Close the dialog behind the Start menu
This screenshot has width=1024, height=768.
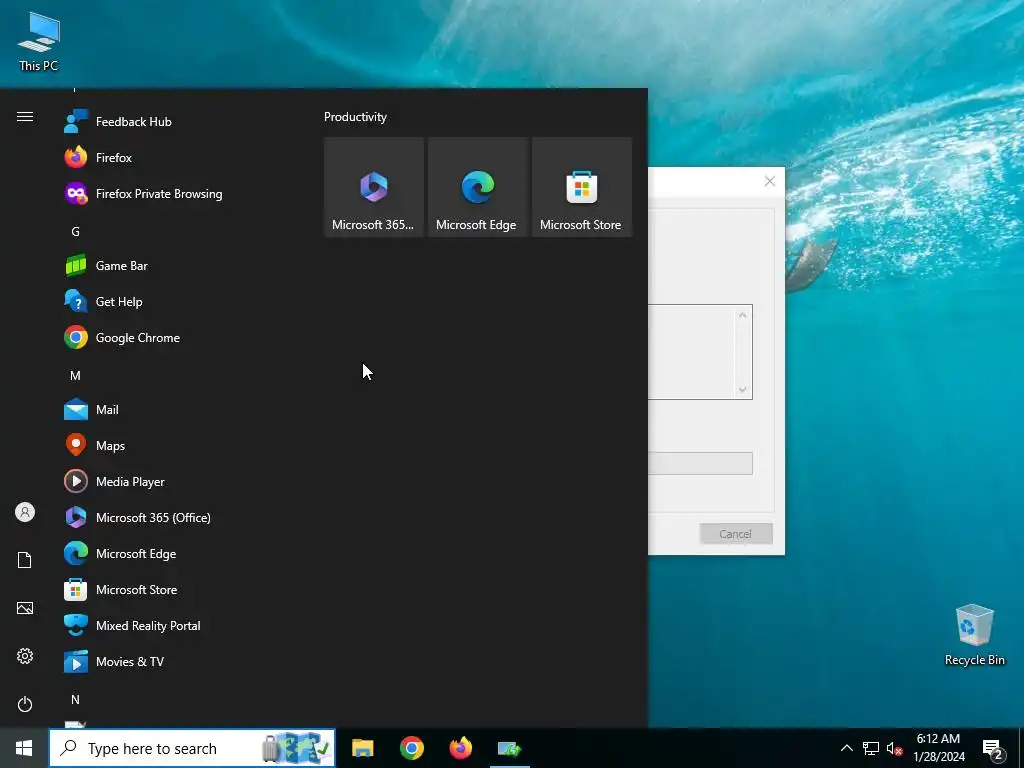769,182
